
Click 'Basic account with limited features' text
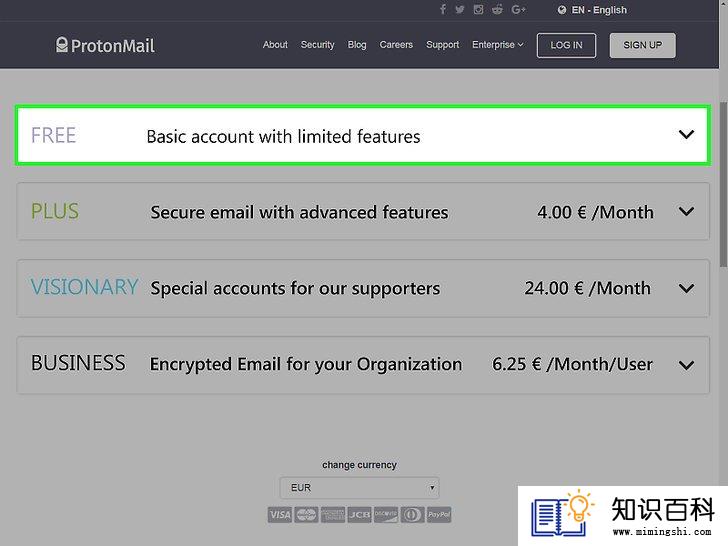pyautogui.click(x=283, y=136)
